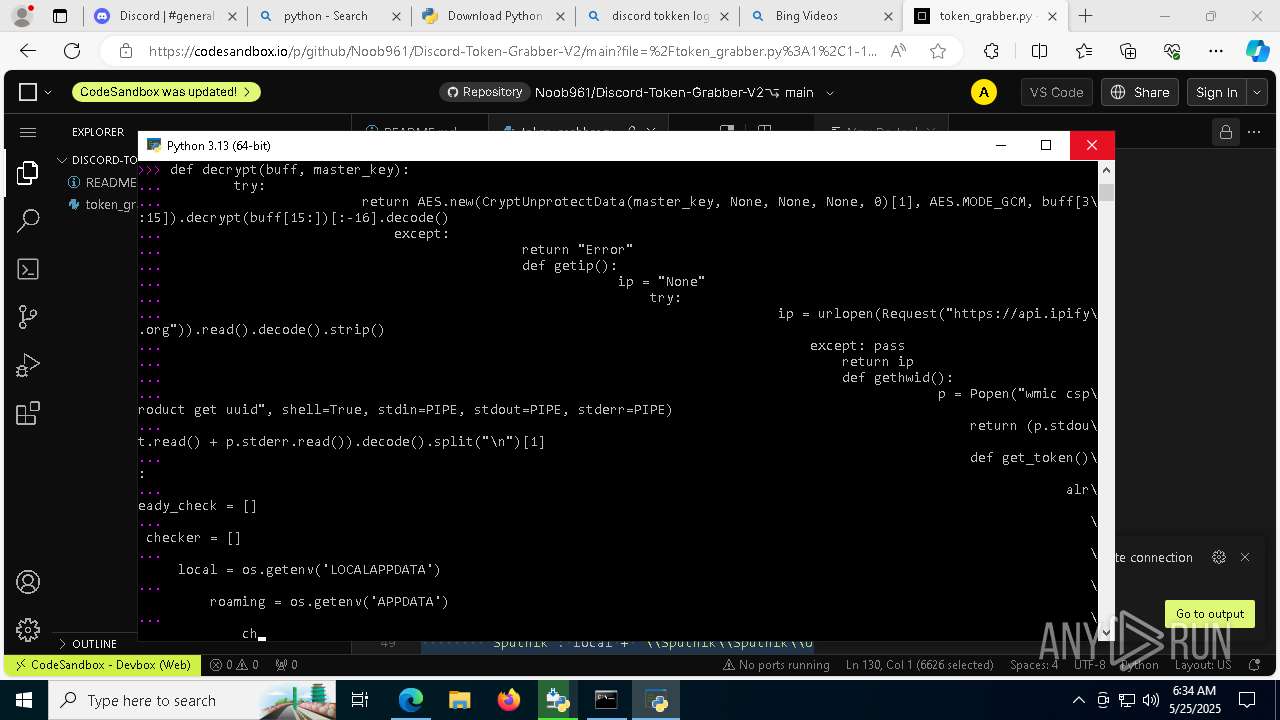Open Edge tab actions menu icon
This screenshot has height=720, width=1280.
60,16
